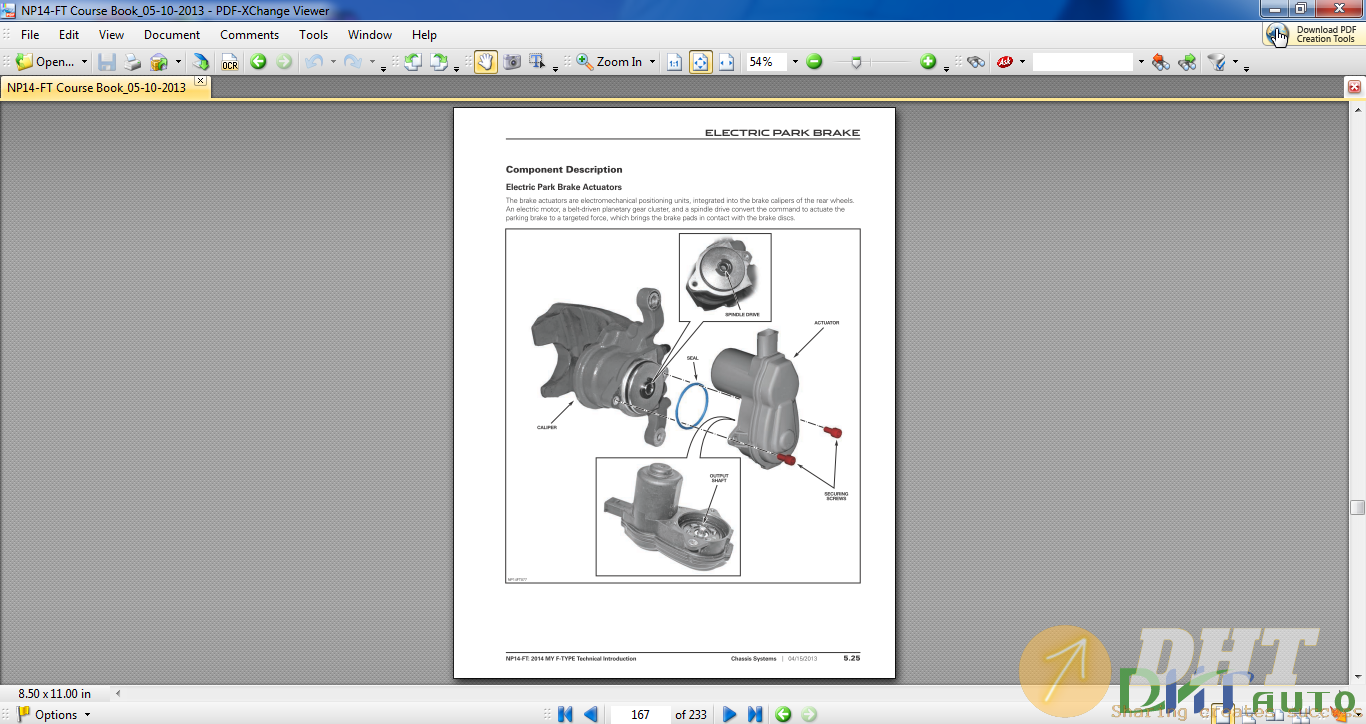Open the Tools menu
The image size is (1366, 724).
(x=314, y=34)
